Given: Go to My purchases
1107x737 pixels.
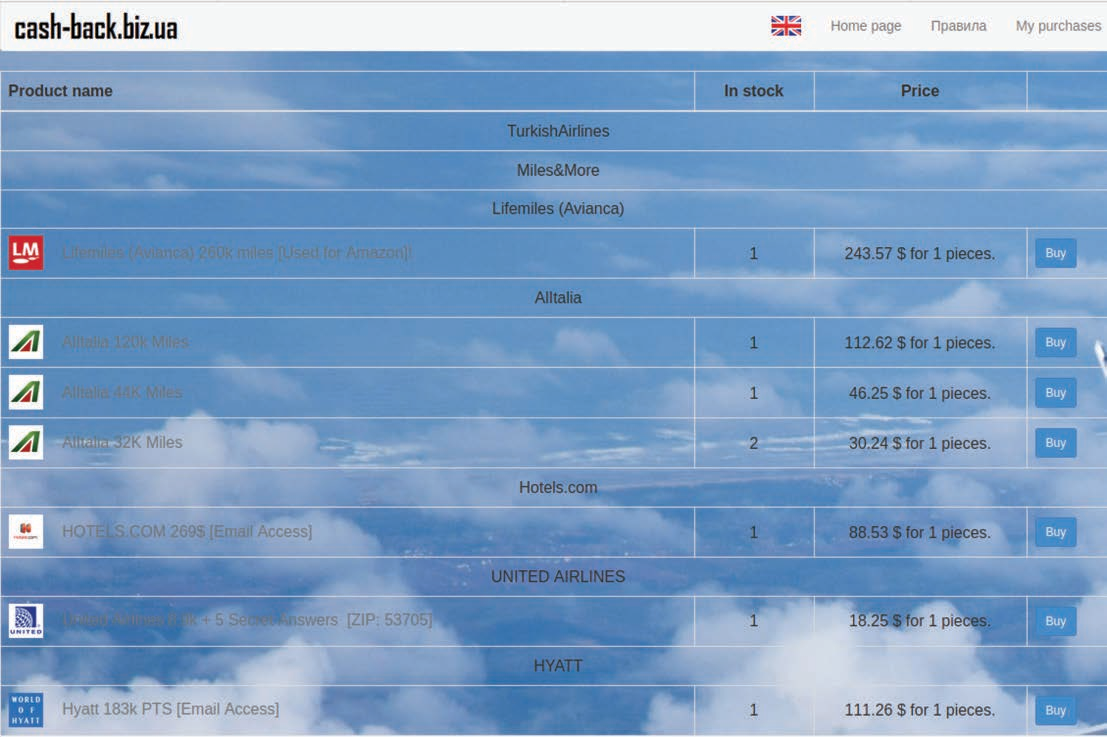Looking at the screenshot, I should (x=1058, y=26).
